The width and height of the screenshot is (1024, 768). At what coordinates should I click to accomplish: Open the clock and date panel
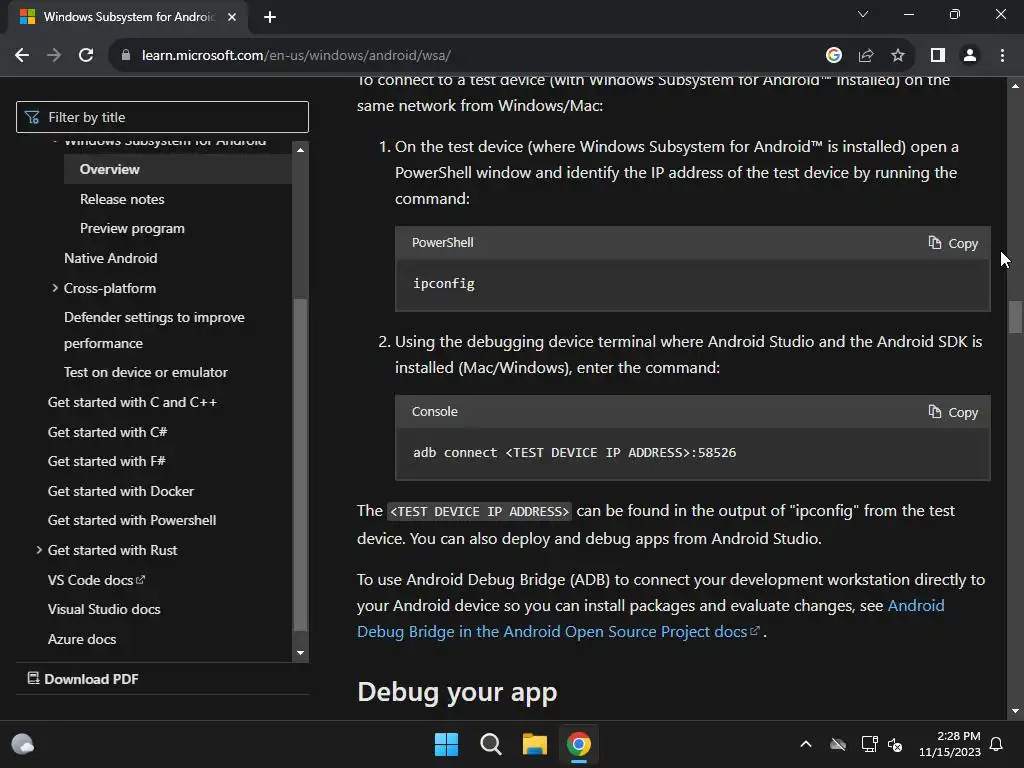950,744
